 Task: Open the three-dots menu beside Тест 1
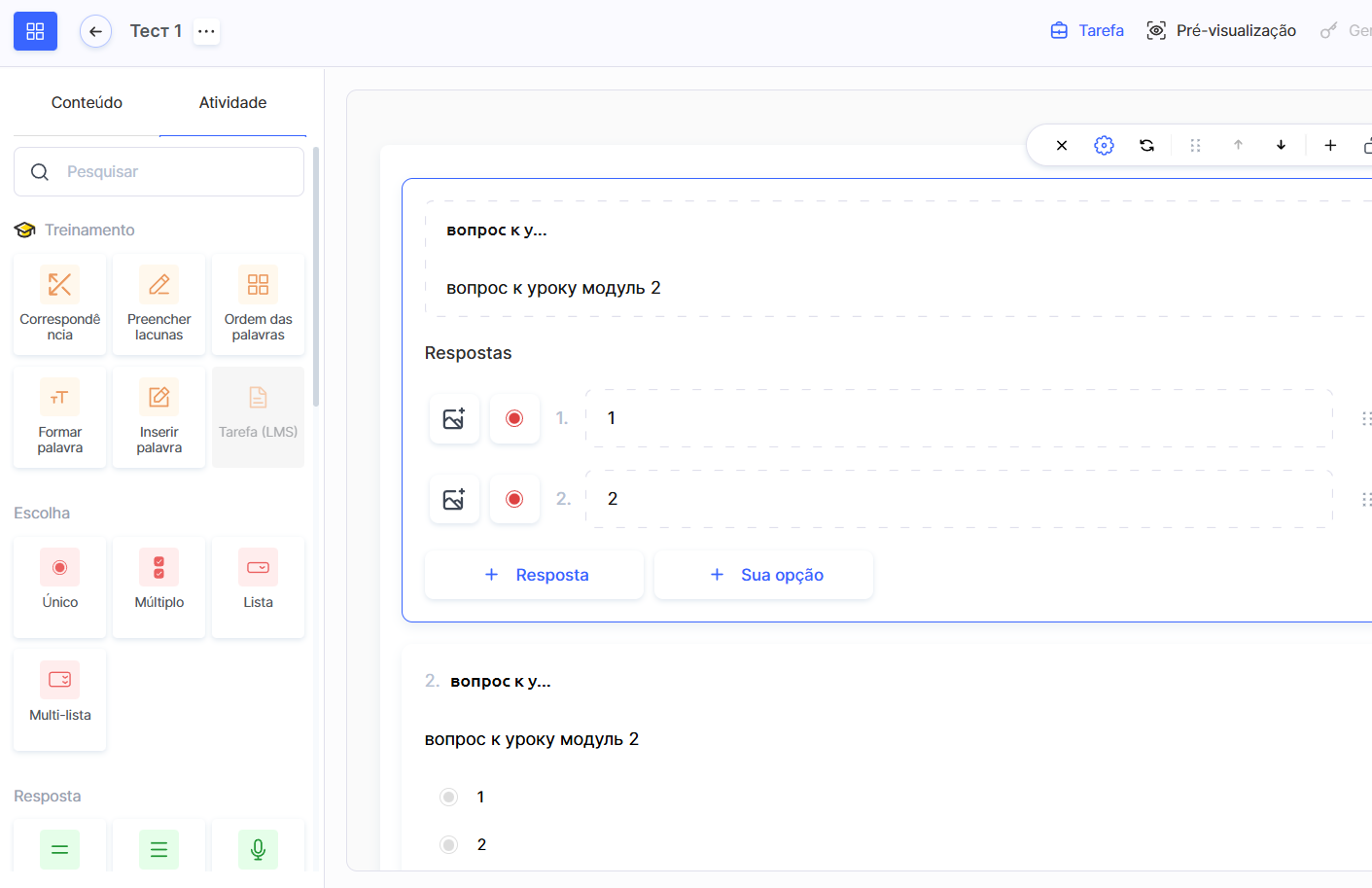click(206, 31)
